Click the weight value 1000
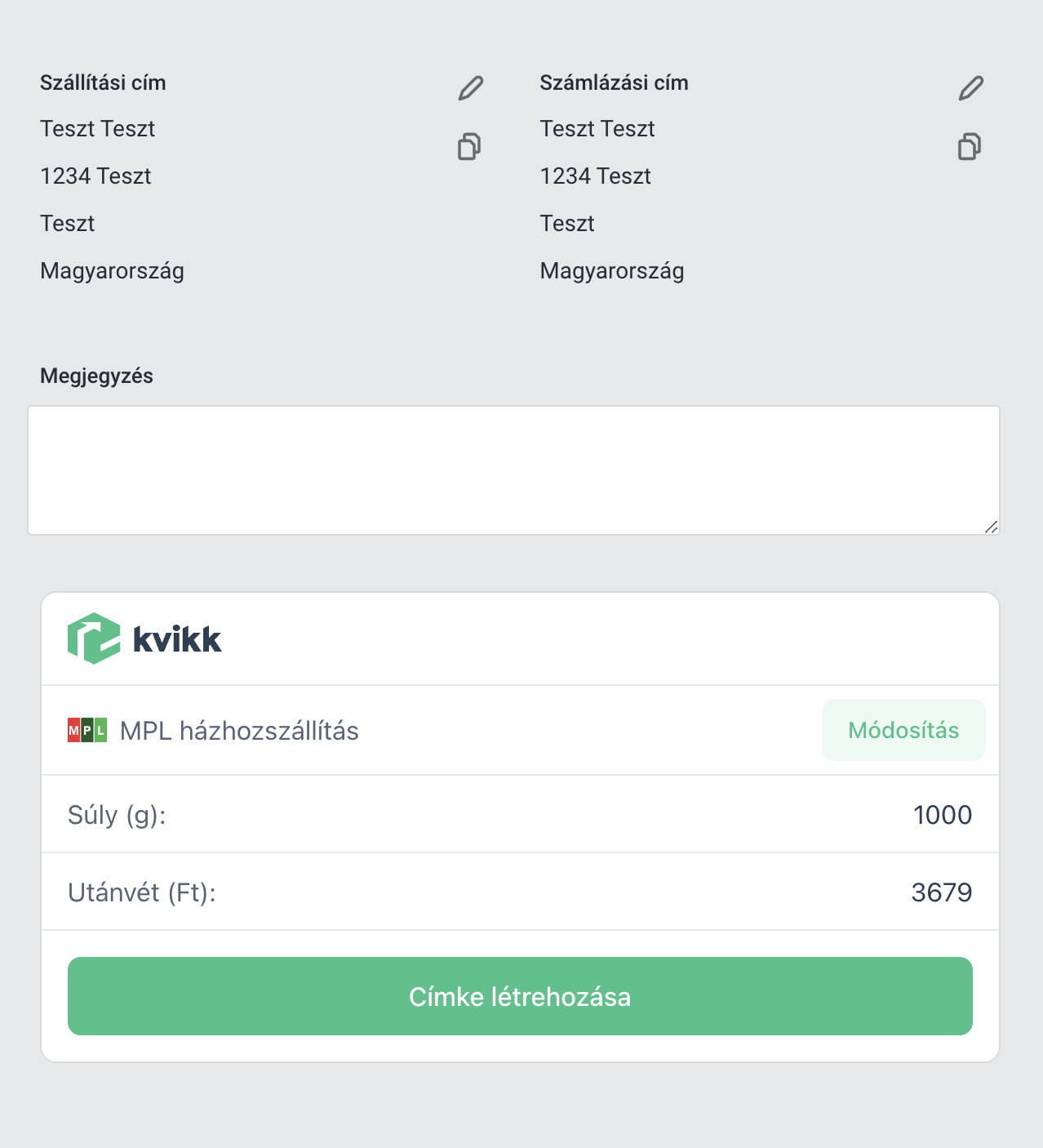The height and width of the screenshot is (1148, 1043). click(942, 815)
